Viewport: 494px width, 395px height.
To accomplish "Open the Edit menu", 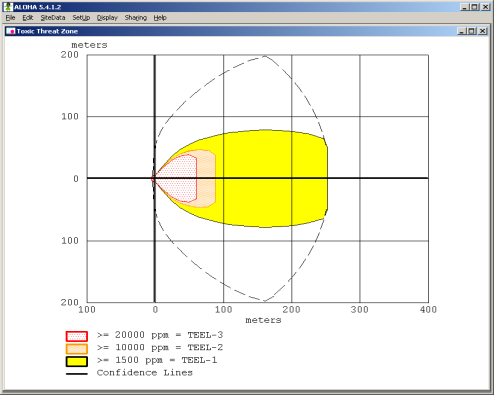I will click(x=28, y=18).
